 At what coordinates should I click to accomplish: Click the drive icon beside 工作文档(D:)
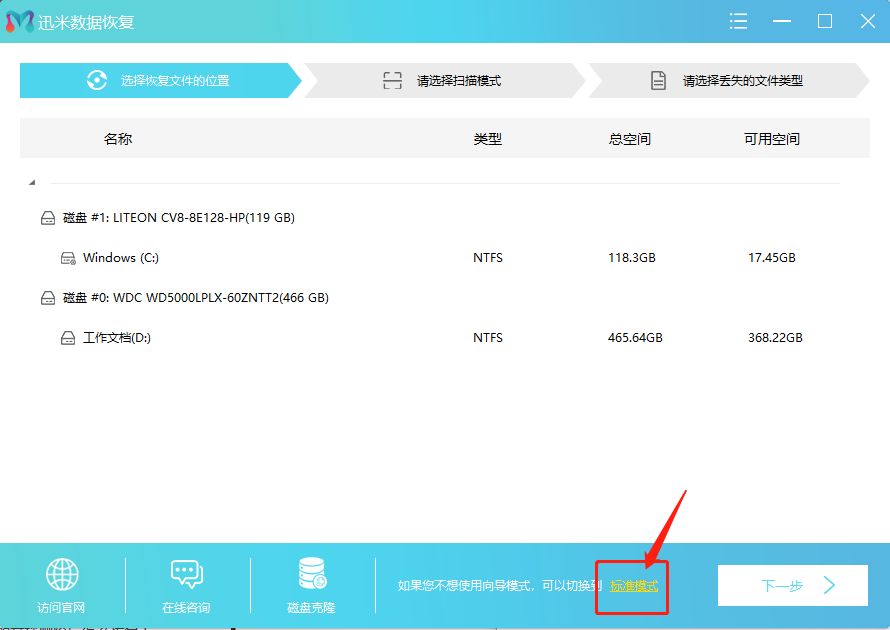(x=68, y=337)
